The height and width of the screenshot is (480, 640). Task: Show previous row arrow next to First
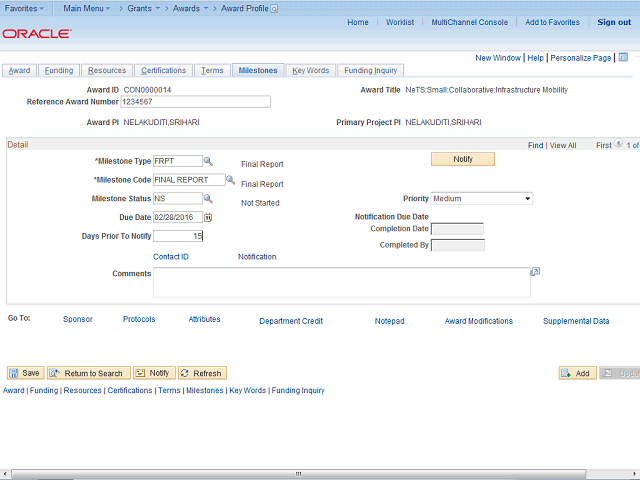point(618,143)
